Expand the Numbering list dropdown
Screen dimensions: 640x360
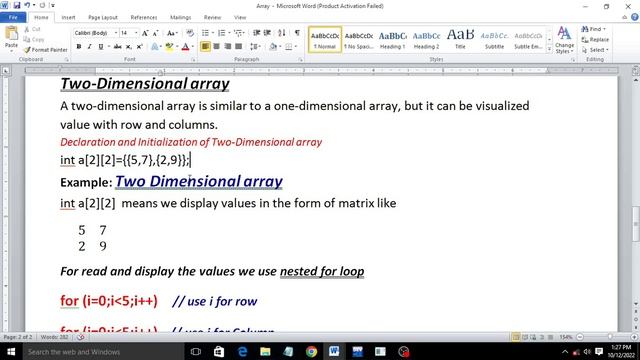pyautogui.click(x=229, y=33)
